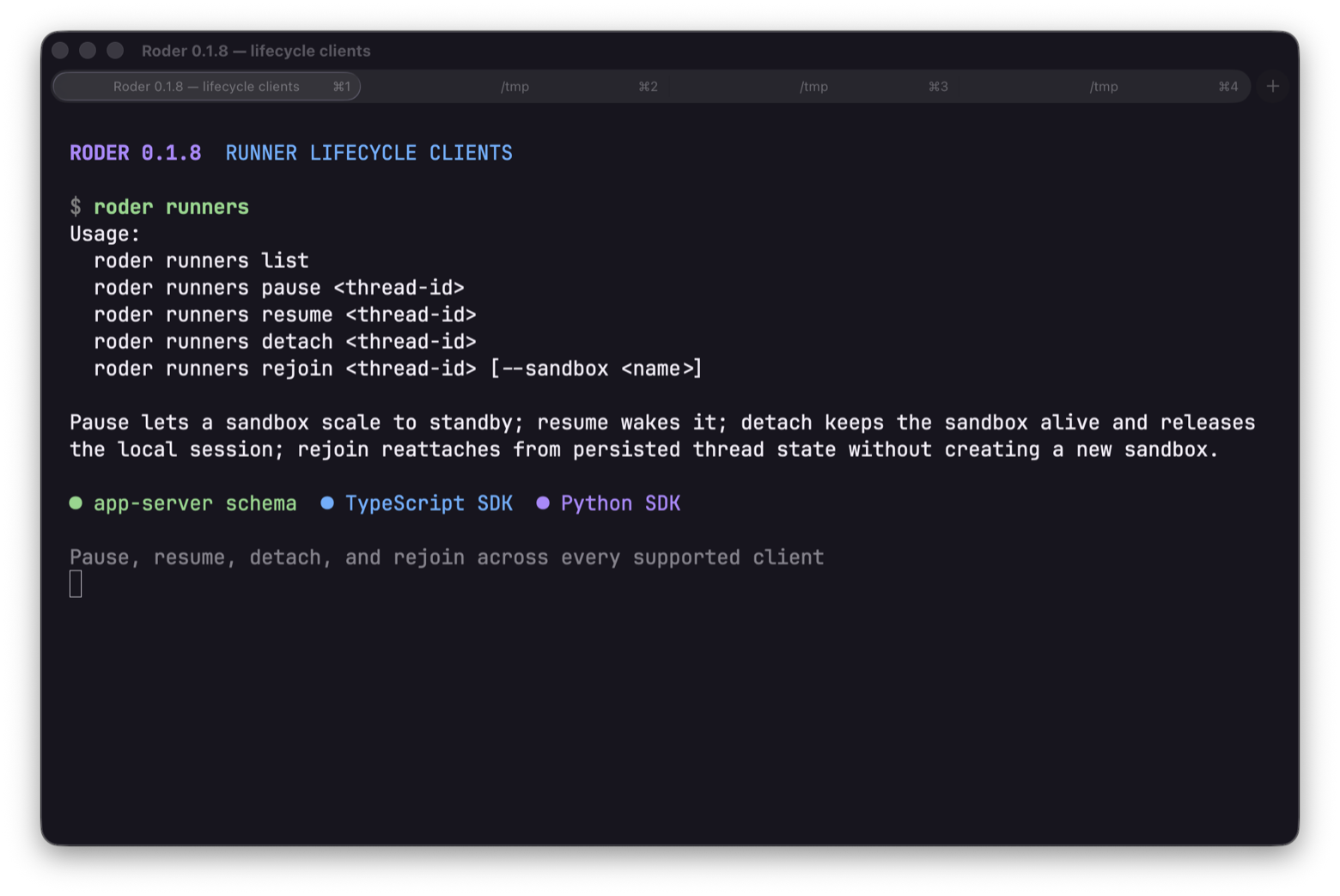Image resolution: width=1340 pixels, height=896 pixels.
Task: Minimize the terminal window
Action: (x=88, y=51)
